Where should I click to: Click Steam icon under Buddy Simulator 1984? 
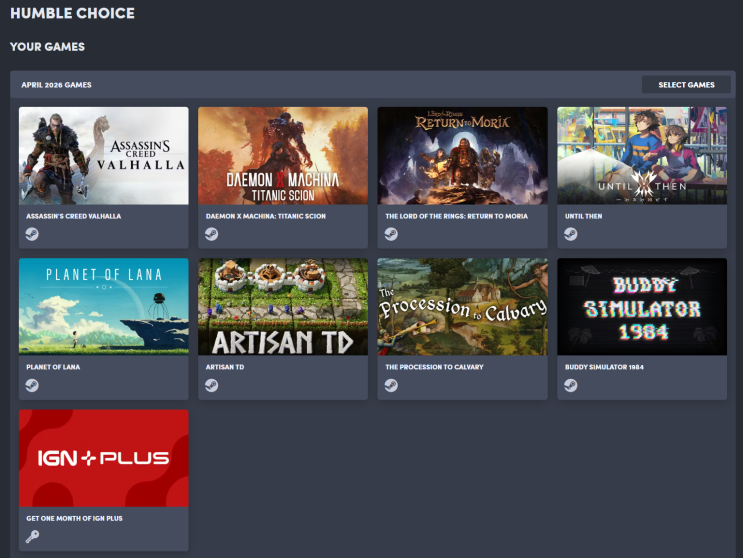[571, 385]
